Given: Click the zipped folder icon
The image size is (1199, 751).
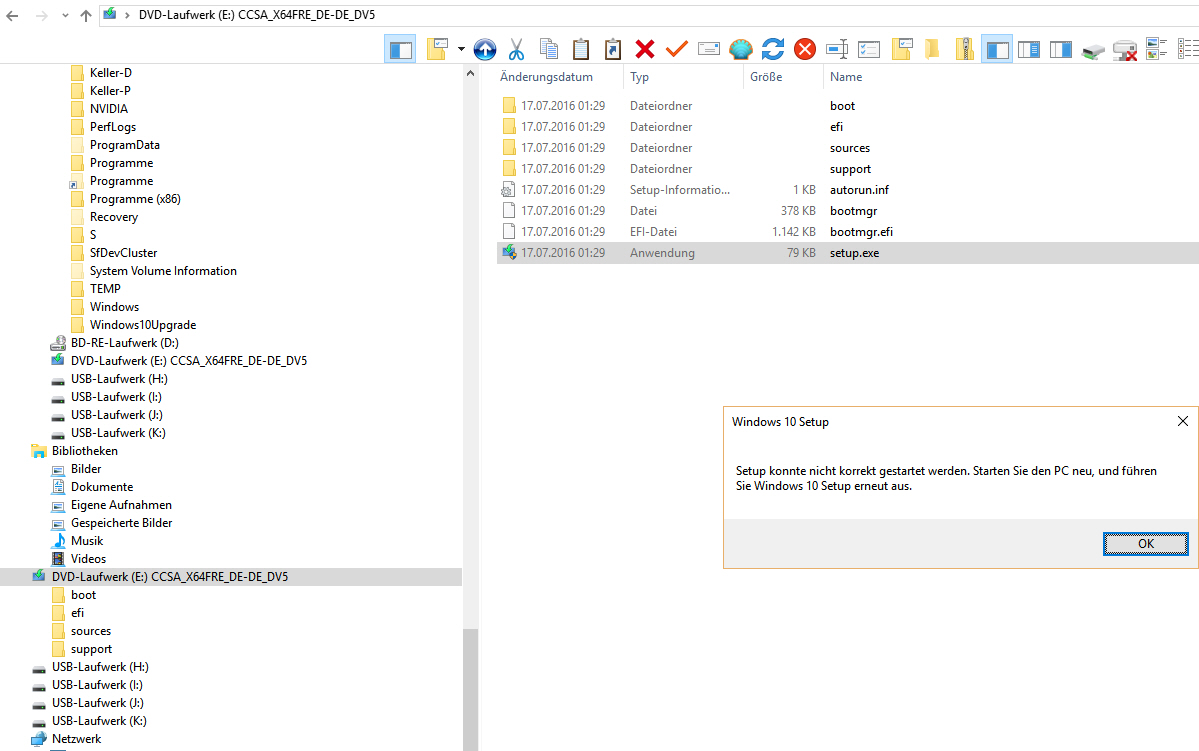Looking at the screenshot, I should pos(965,49).
